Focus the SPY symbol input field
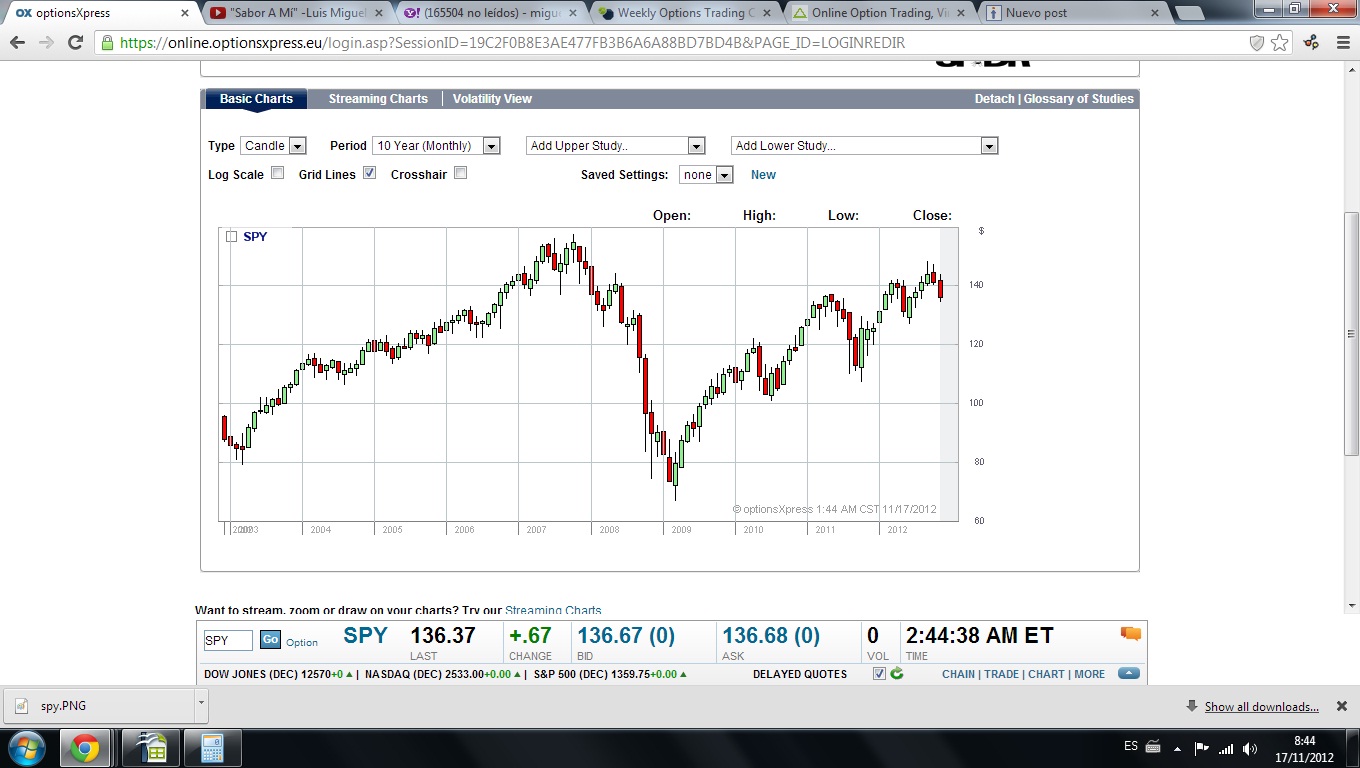Screen dimensions: 1360x768 (229, 640)
